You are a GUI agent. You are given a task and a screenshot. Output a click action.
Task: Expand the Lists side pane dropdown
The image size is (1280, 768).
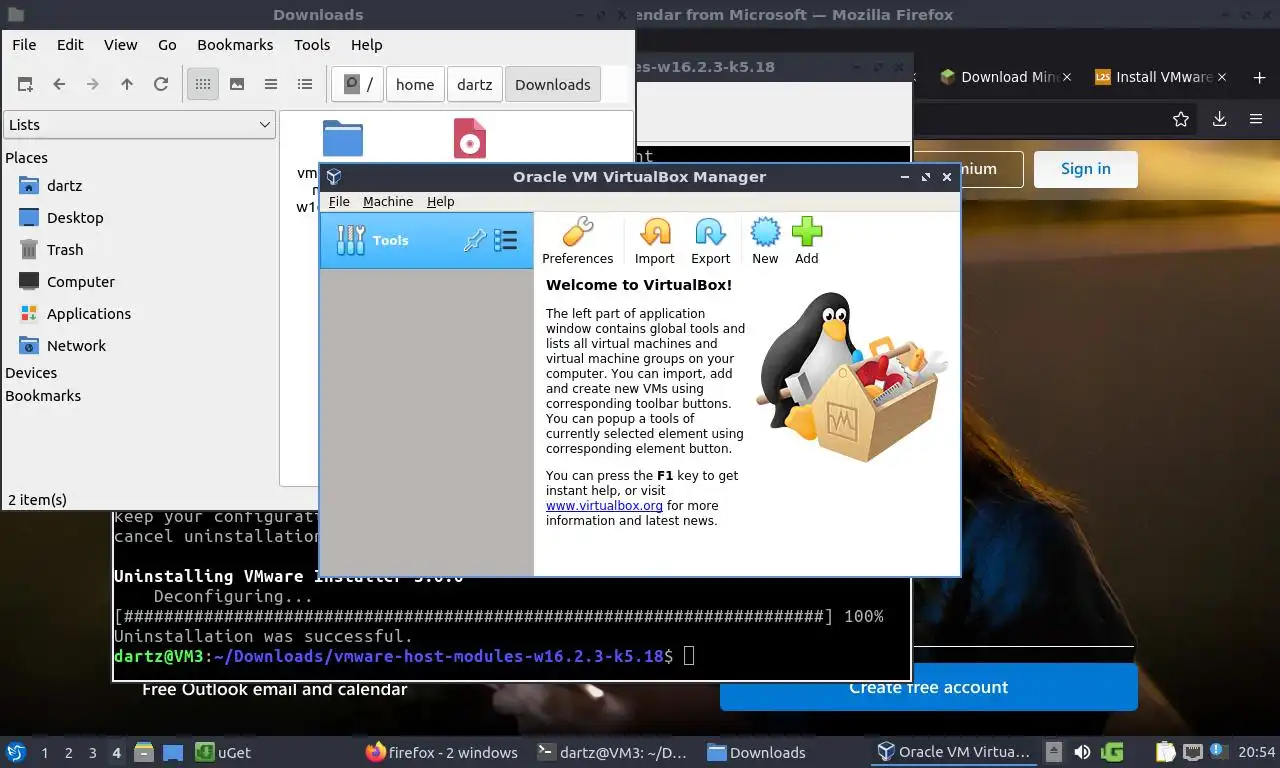click(139, 125)
